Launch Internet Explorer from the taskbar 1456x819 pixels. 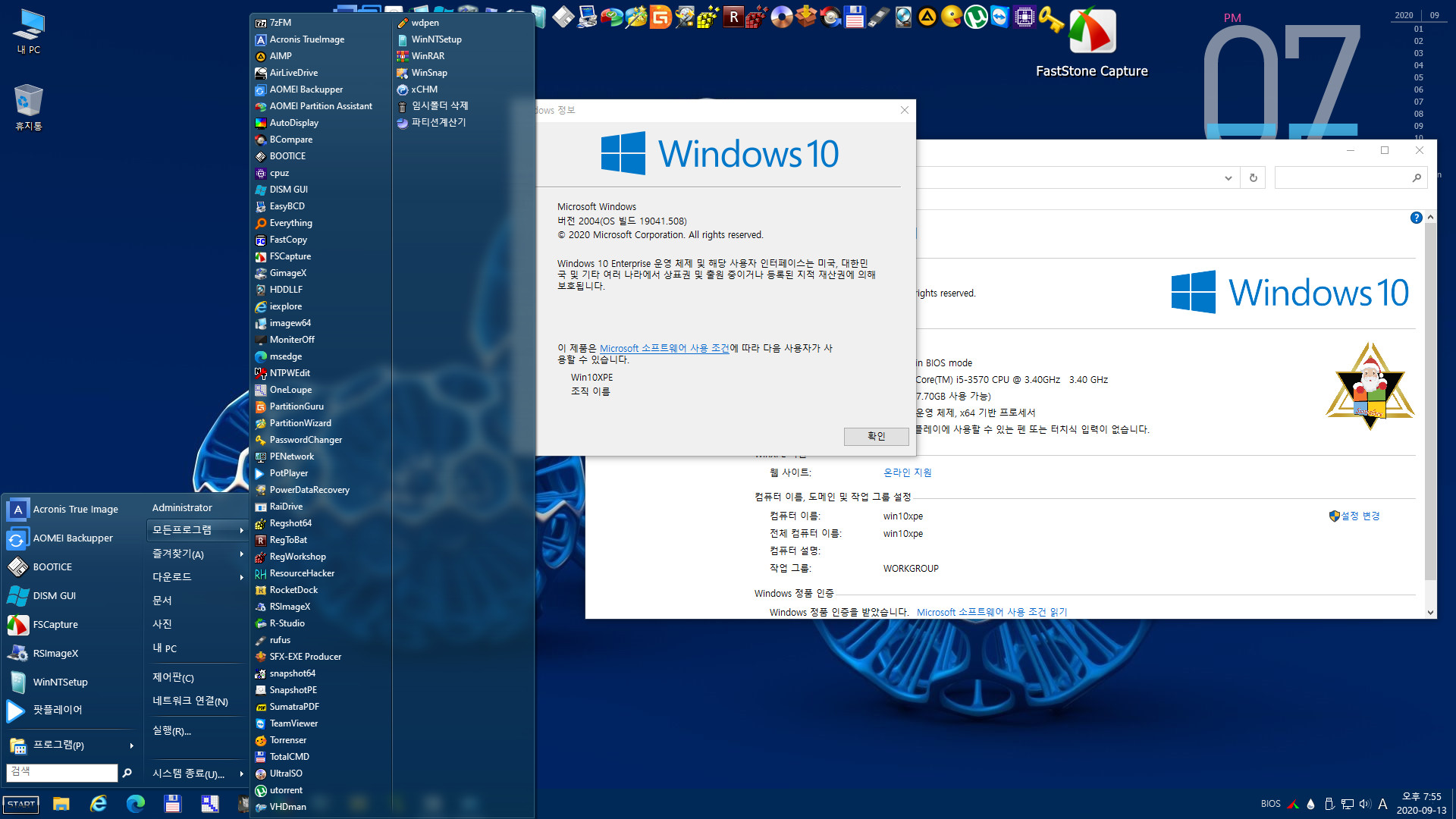99,804
